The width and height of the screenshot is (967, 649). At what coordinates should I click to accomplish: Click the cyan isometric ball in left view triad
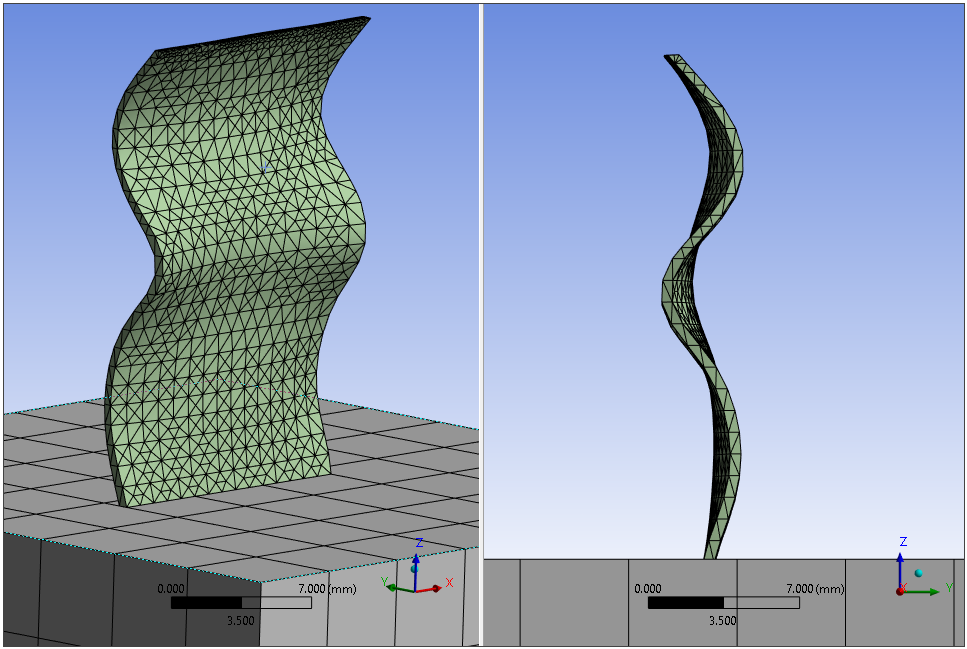tap(414, 569)
